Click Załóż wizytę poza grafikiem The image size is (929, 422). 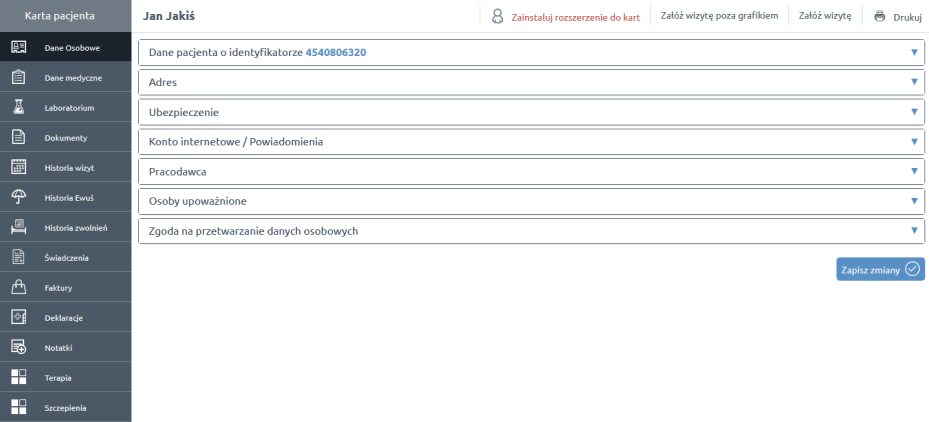pos(719,17)
